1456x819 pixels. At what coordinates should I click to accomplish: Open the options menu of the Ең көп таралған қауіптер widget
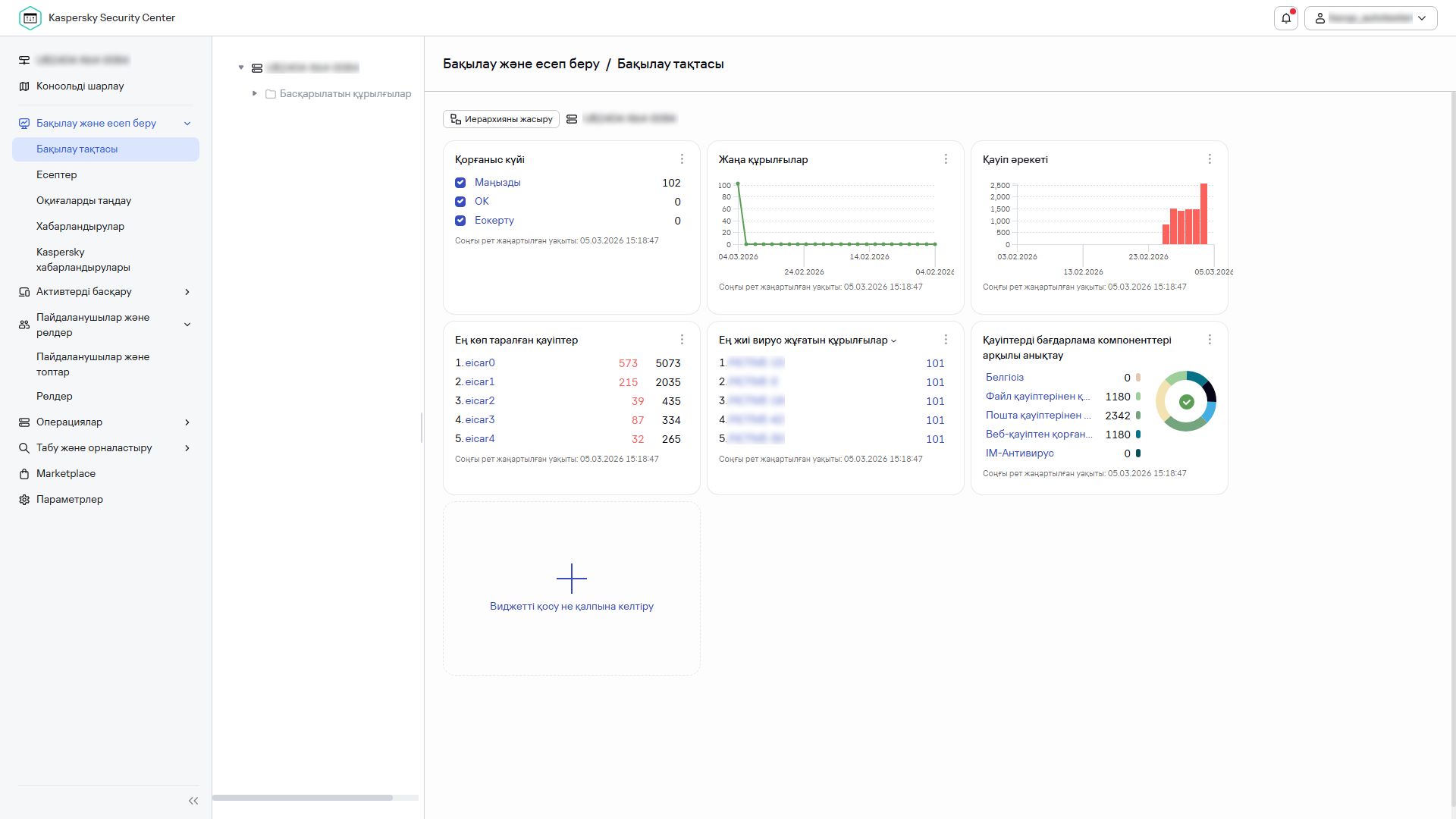tap(682, 340)
